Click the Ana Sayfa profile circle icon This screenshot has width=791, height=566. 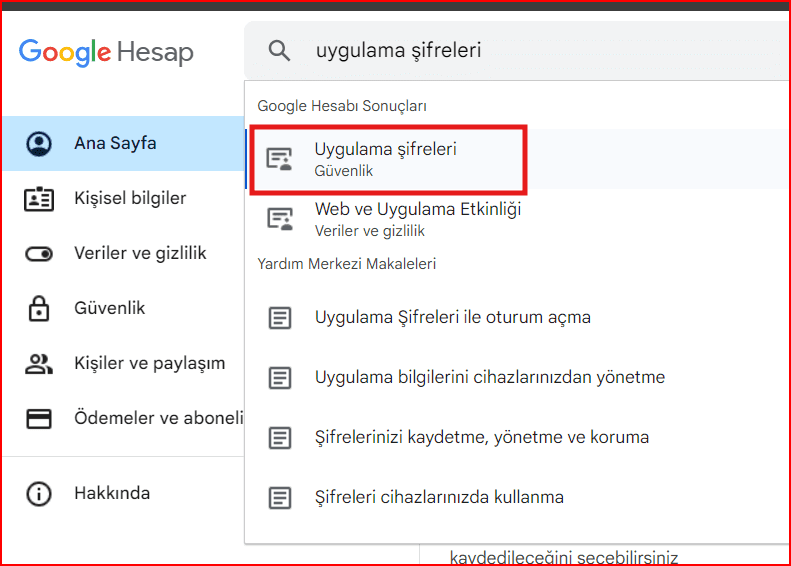coord(39,144)
